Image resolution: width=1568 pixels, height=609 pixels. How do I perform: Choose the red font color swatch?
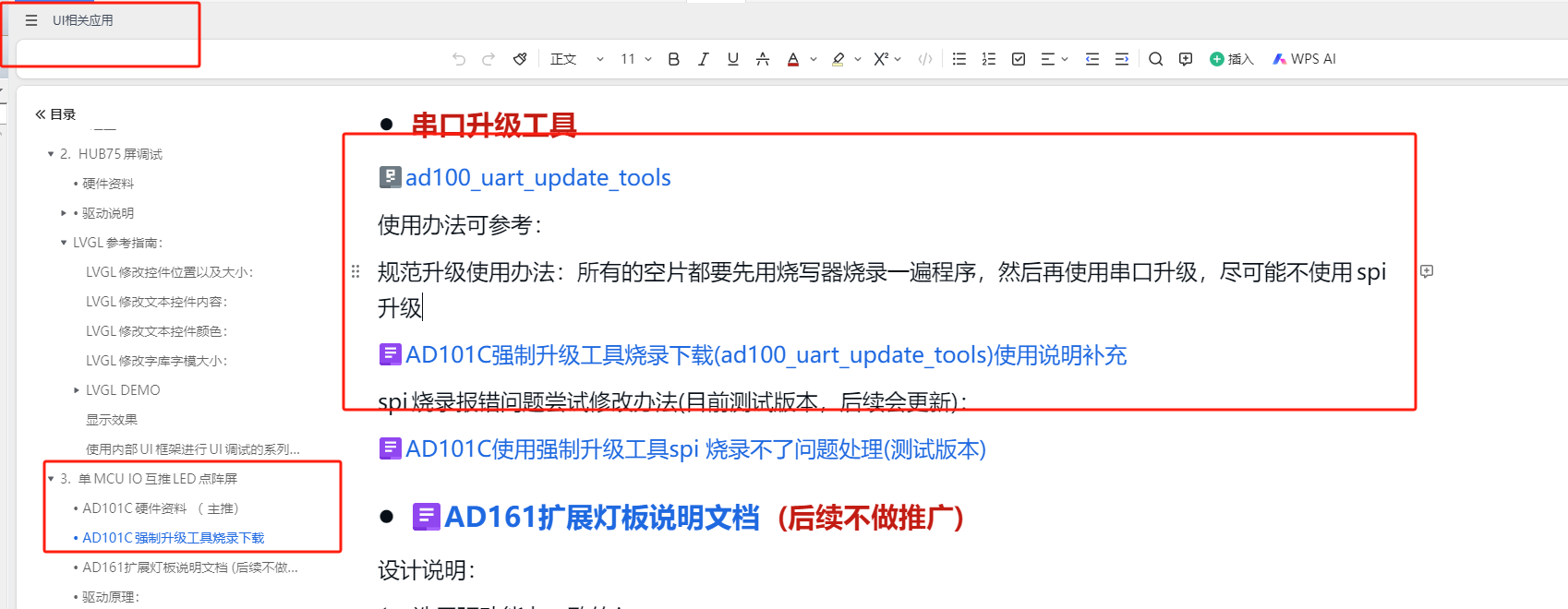pyautogui.click(x=793, y=59)
